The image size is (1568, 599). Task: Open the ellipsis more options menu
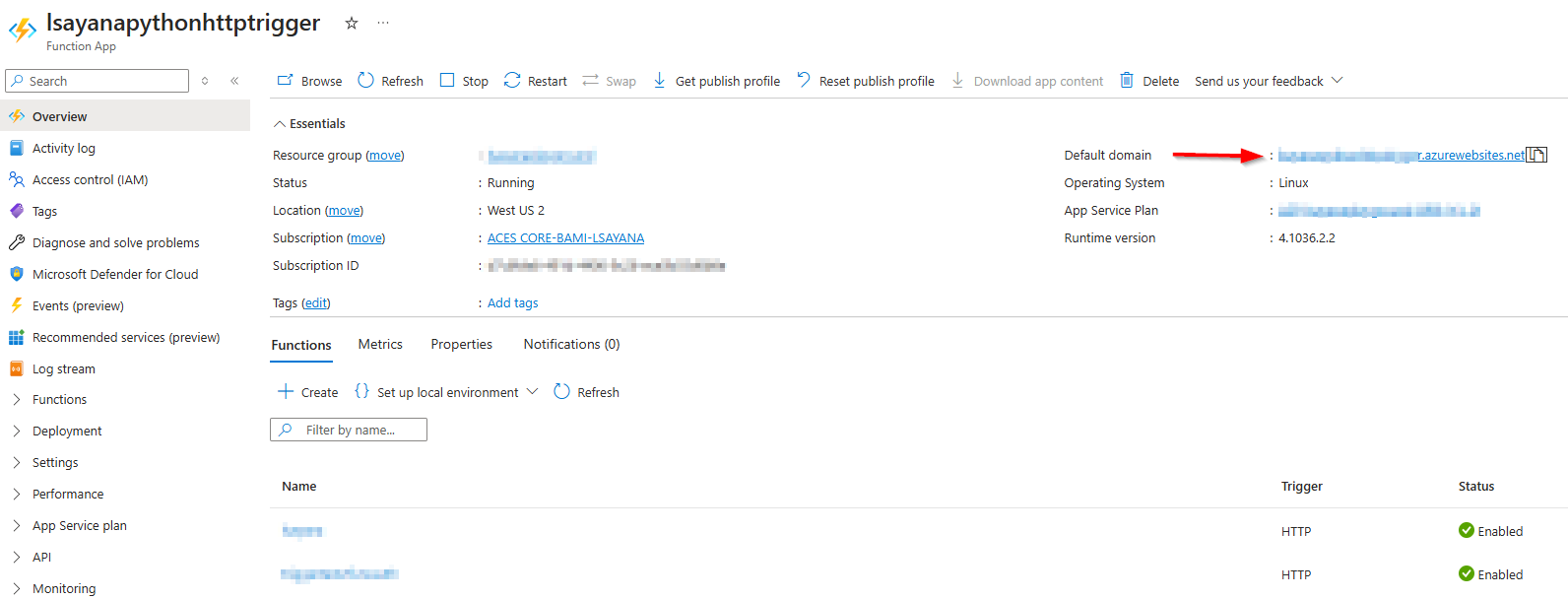(x=383, y=23)
